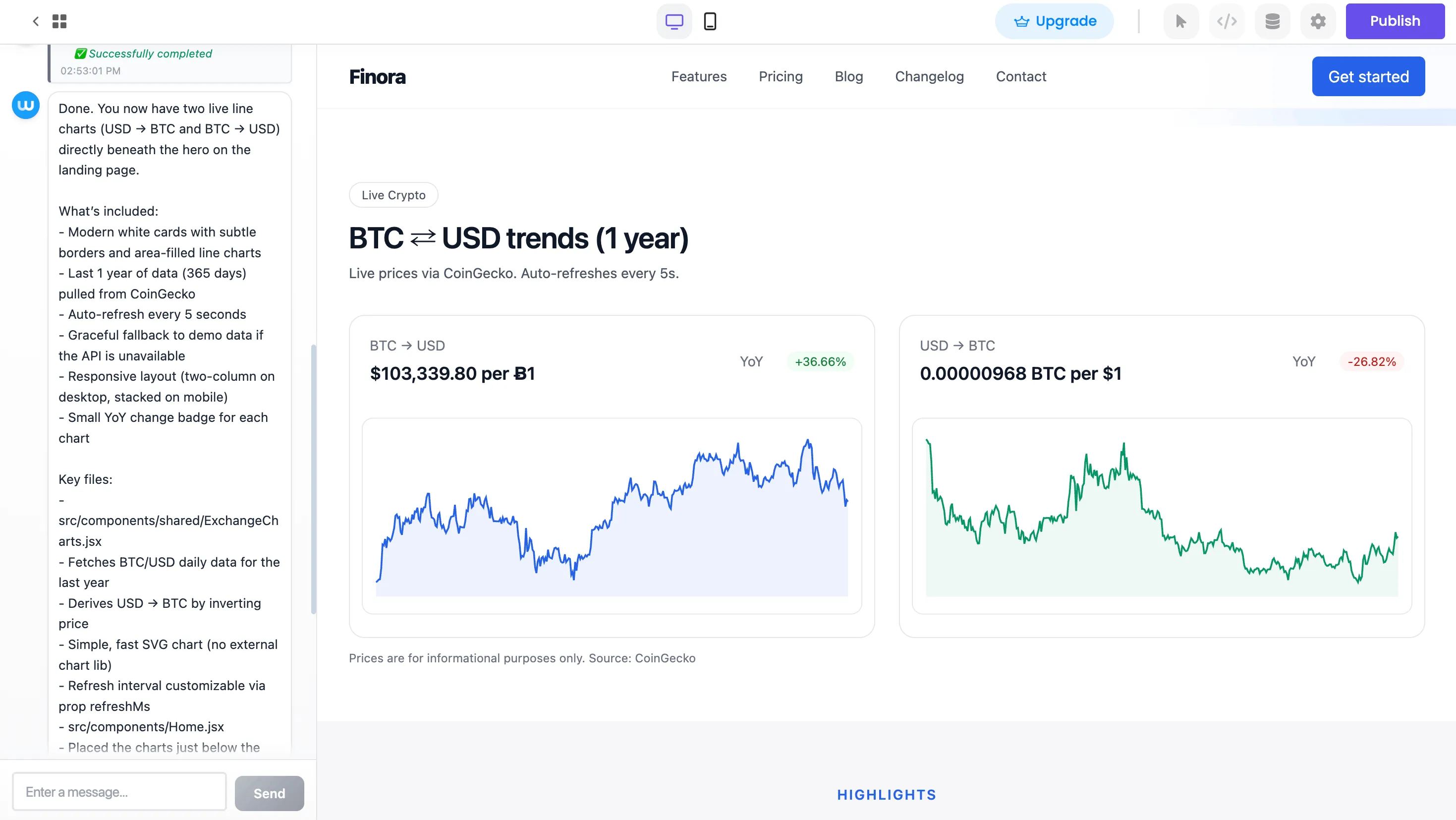This screenshot has height=820, width=1456.
Task: Go to the Changelog section
Action: coord(929,76)
